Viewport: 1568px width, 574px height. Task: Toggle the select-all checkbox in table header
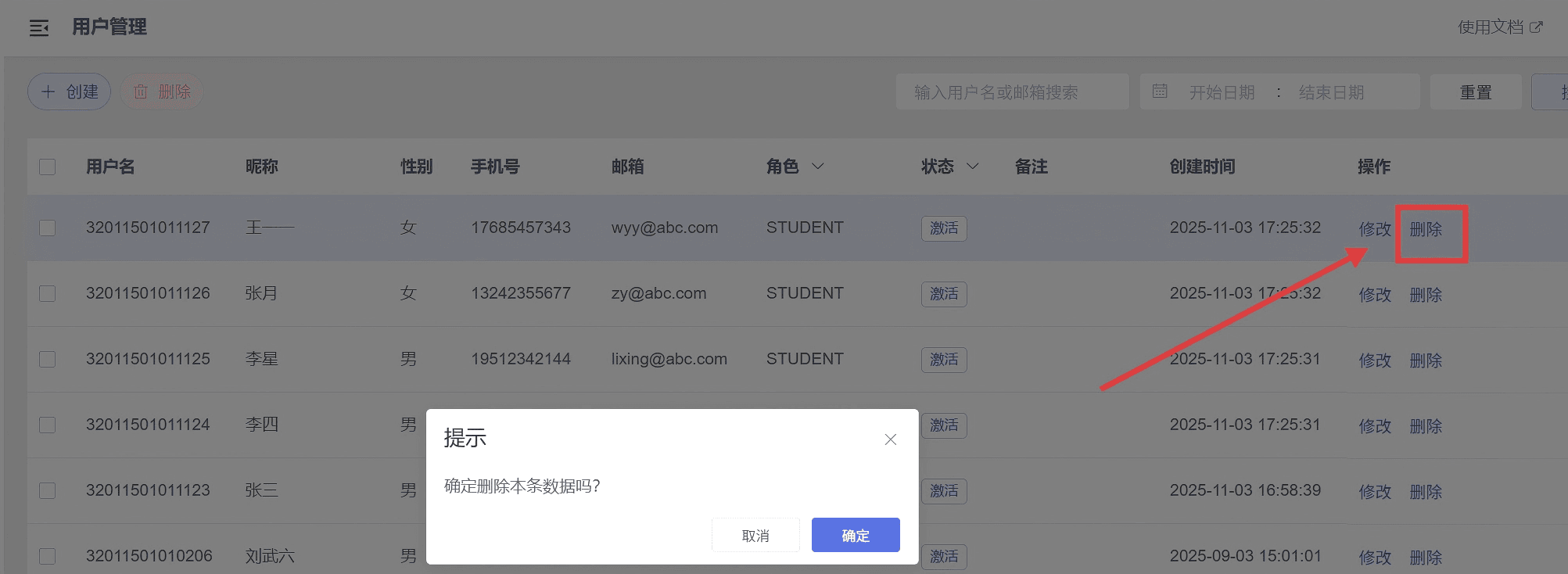[48, 167]
